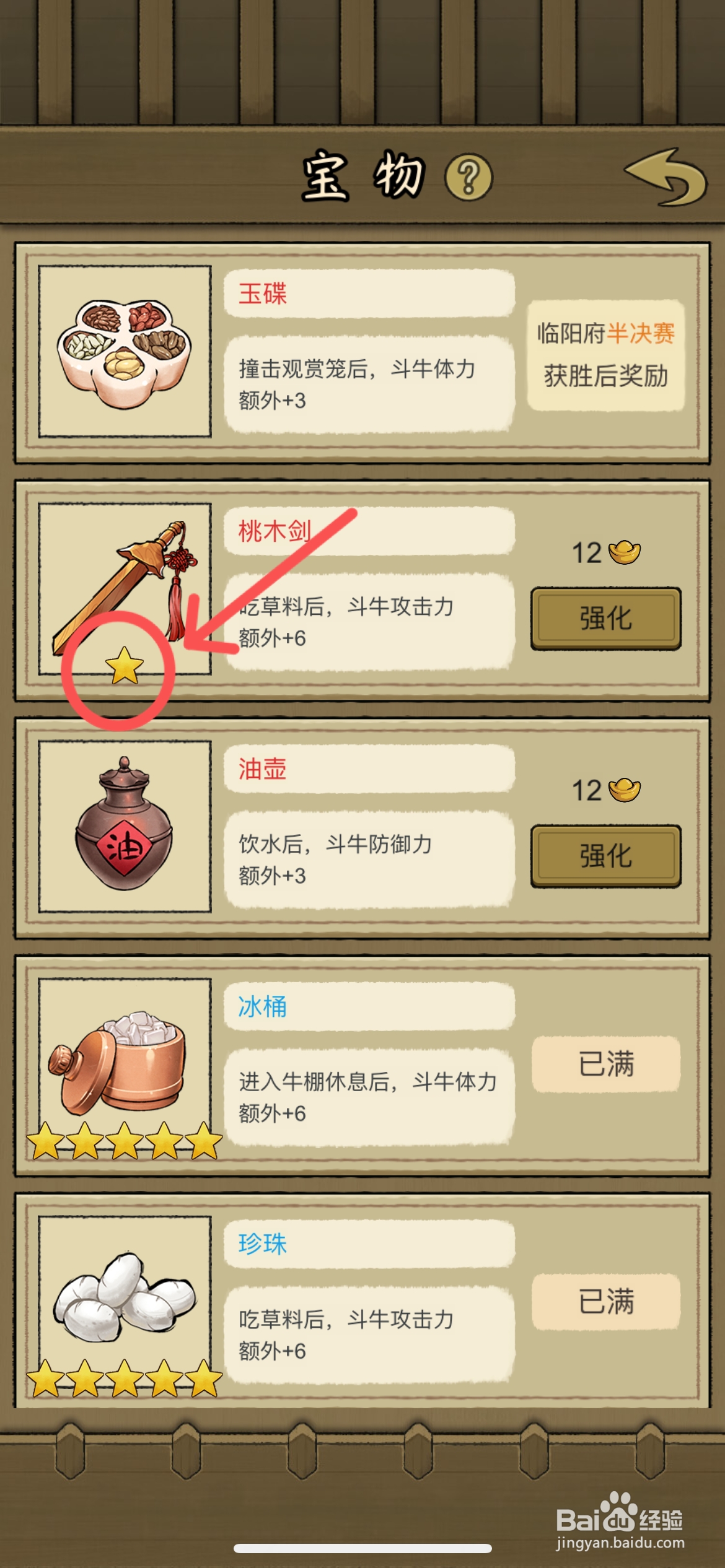Tap the 冰桶 description text box
This screenshot has width=725, height=1568.
[369, 1097]
